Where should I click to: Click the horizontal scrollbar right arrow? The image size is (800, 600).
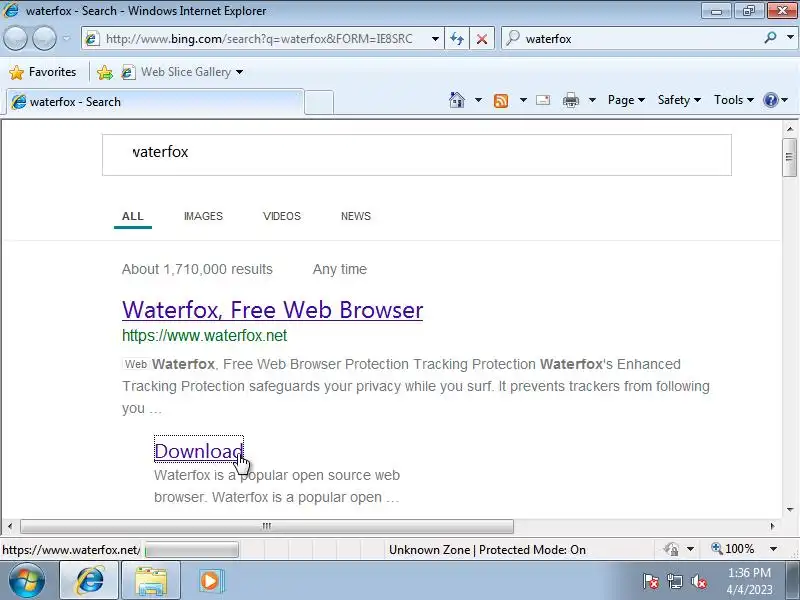[x=772, y=526]
